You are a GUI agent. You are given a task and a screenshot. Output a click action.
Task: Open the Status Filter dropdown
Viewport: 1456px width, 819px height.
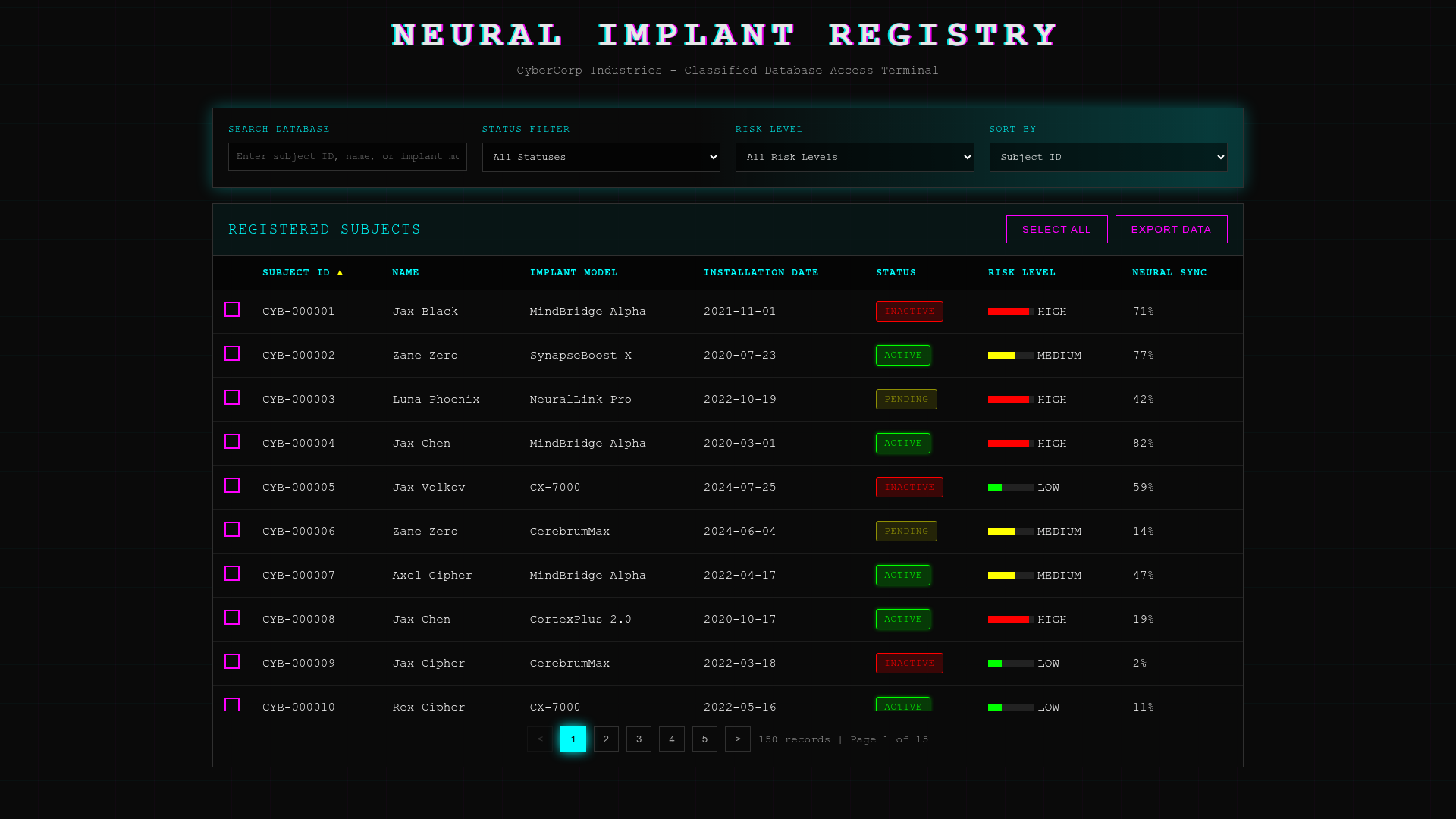(x=601, y=158)
